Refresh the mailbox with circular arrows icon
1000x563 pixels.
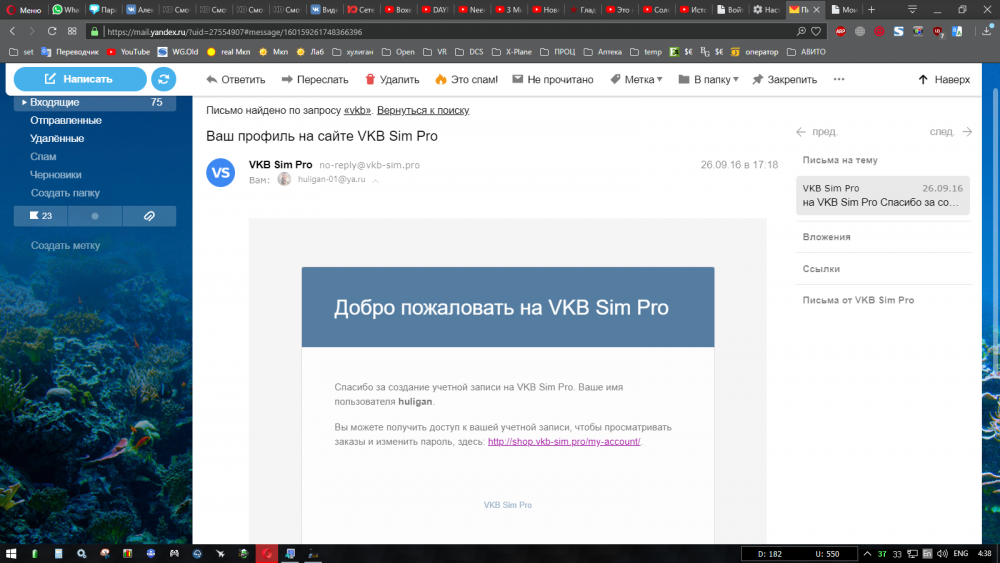(x=163, y=79)
